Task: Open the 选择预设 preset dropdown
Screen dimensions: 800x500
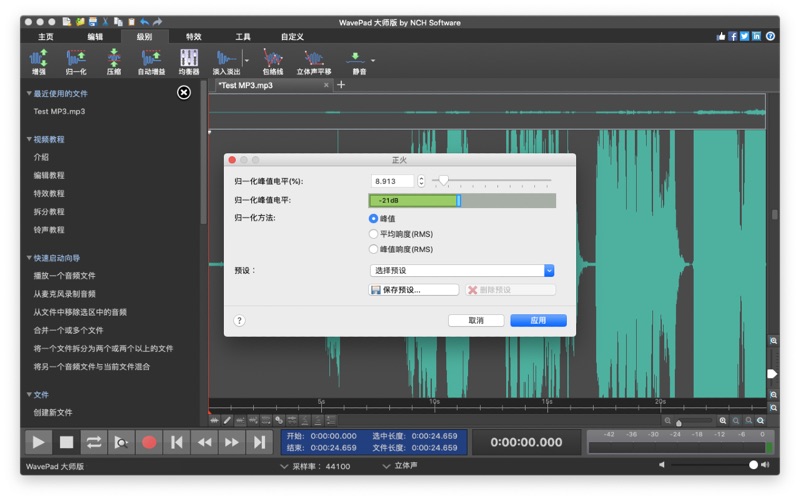Action: click(461, 271)
